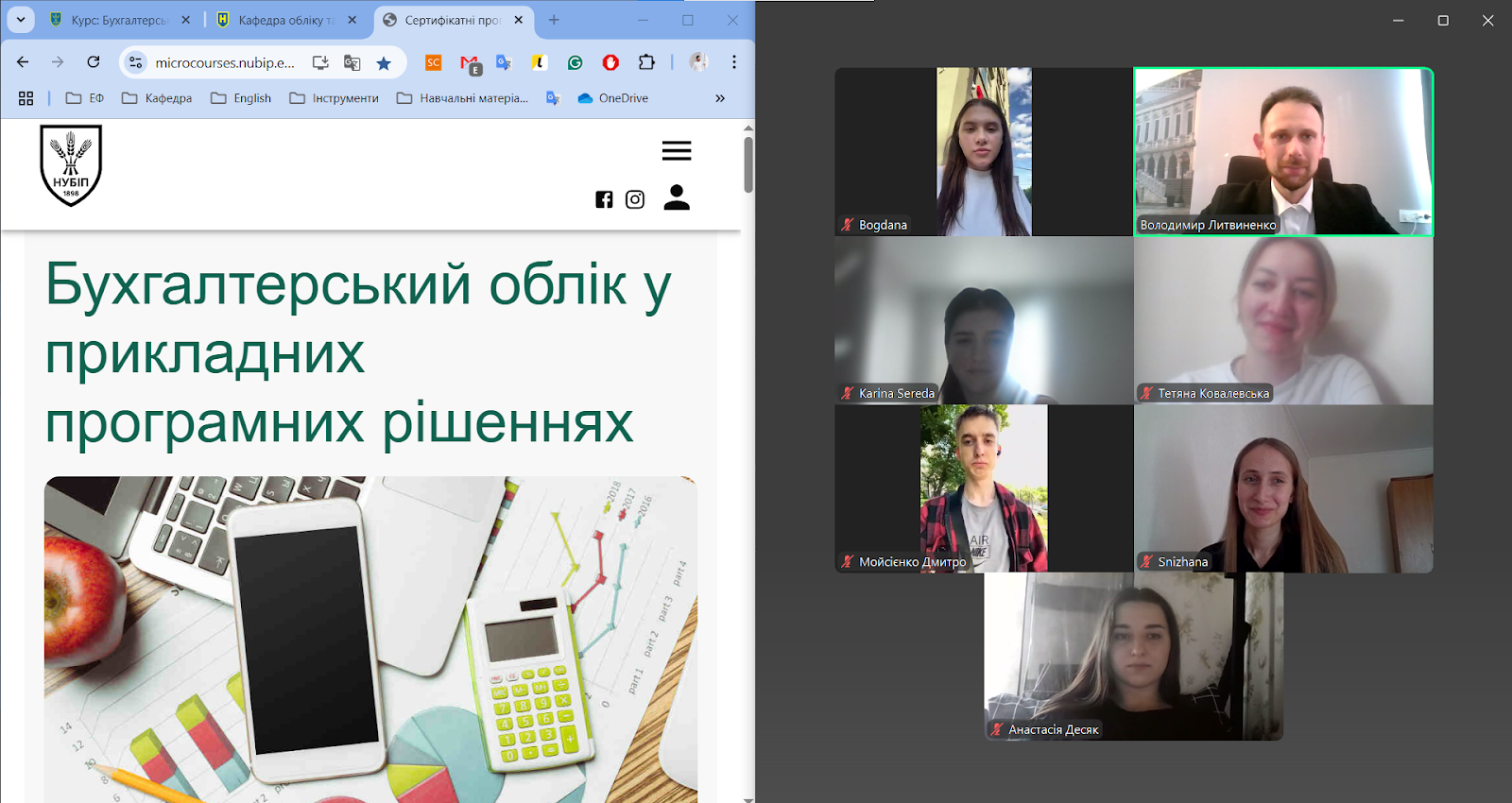Open the 'English' bookmark folder
1512x803 pixels.
[241, 98]
